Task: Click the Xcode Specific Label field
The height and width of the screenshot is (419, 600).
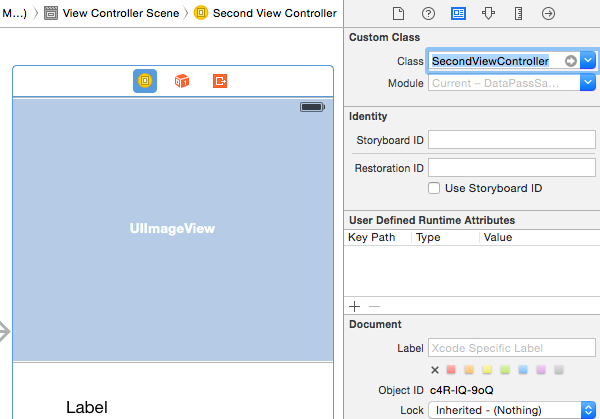Action: 512,348
